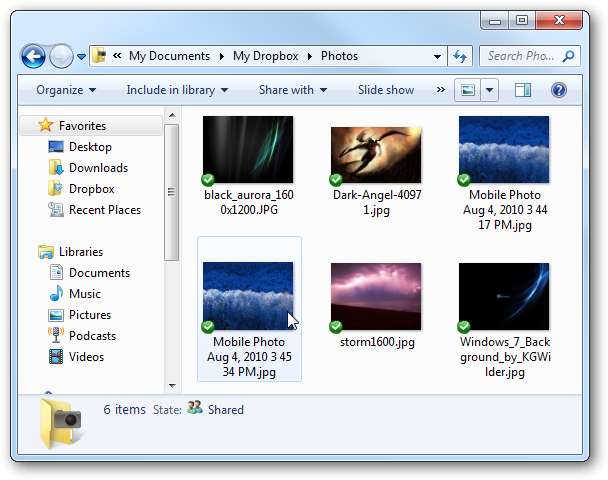This screenshot has height=480, width=608.
Task: Click the folder icon in address bar
Action: [x=100, y=56]
